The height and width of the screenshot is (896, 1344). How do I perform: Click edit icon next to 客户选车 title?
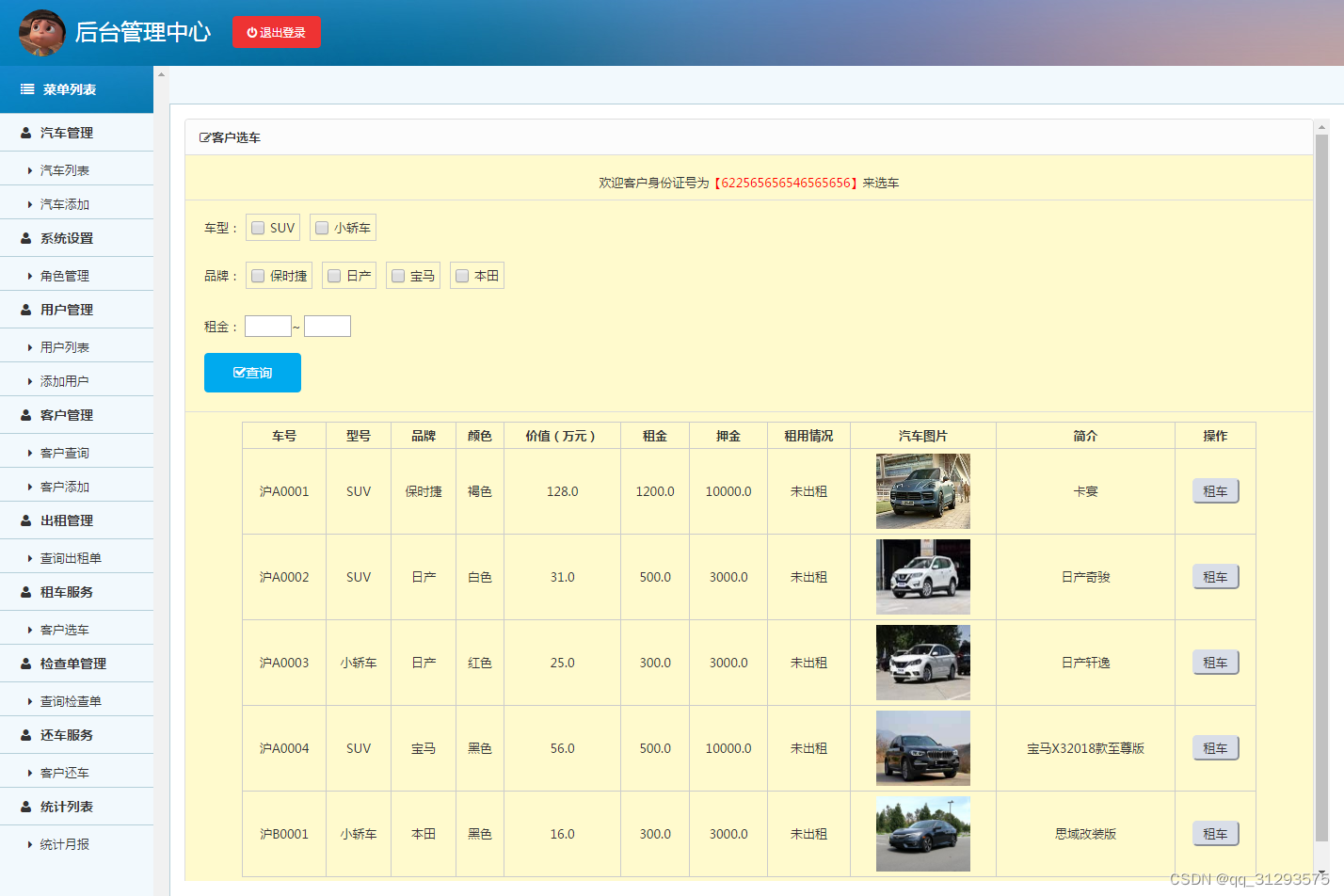pyautogui.click(x=205, y=137)
